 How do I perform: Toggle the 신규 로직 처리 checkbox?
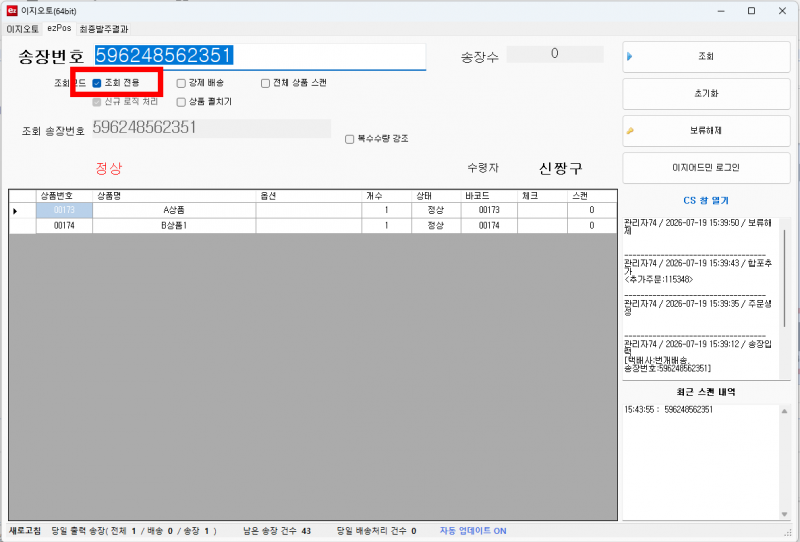click(x=97, y=102)
